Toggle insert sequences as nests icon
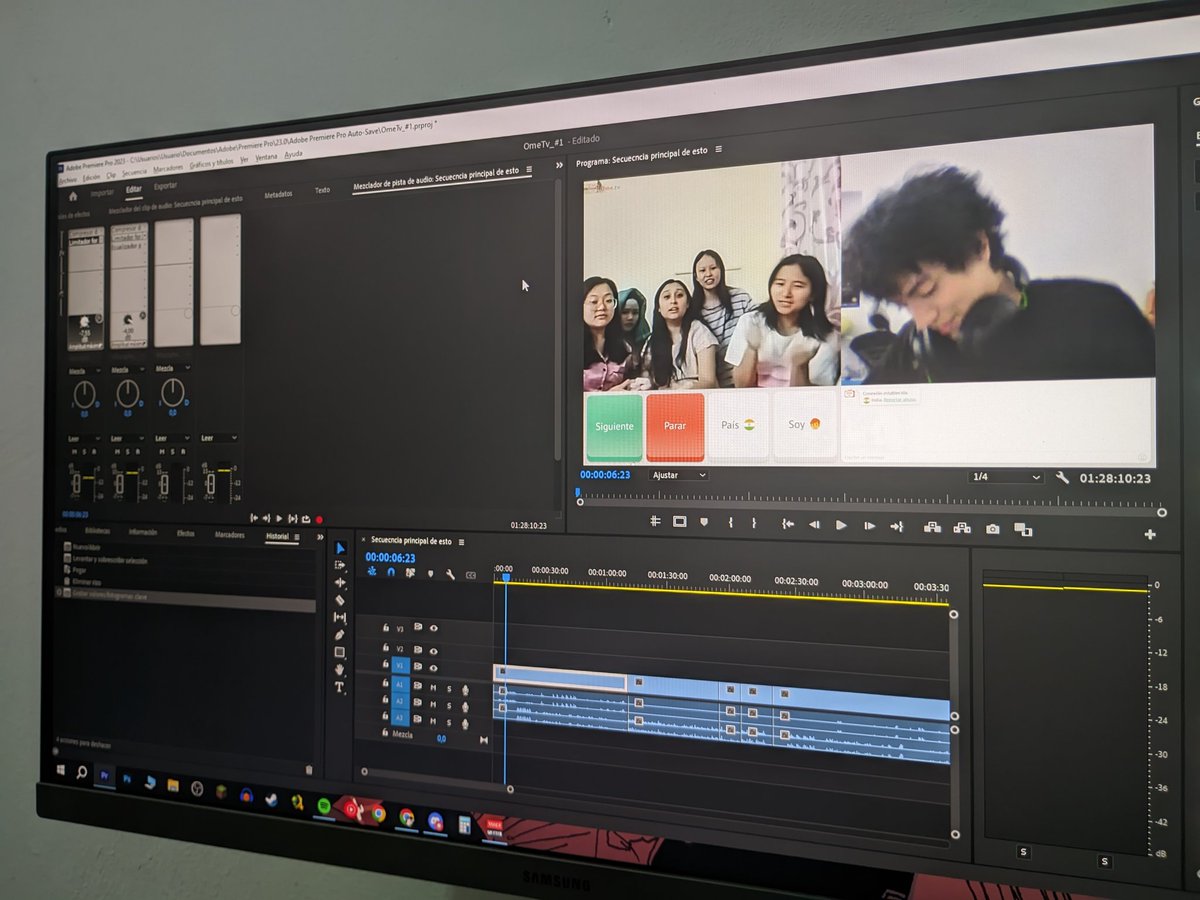 (372, 572)
